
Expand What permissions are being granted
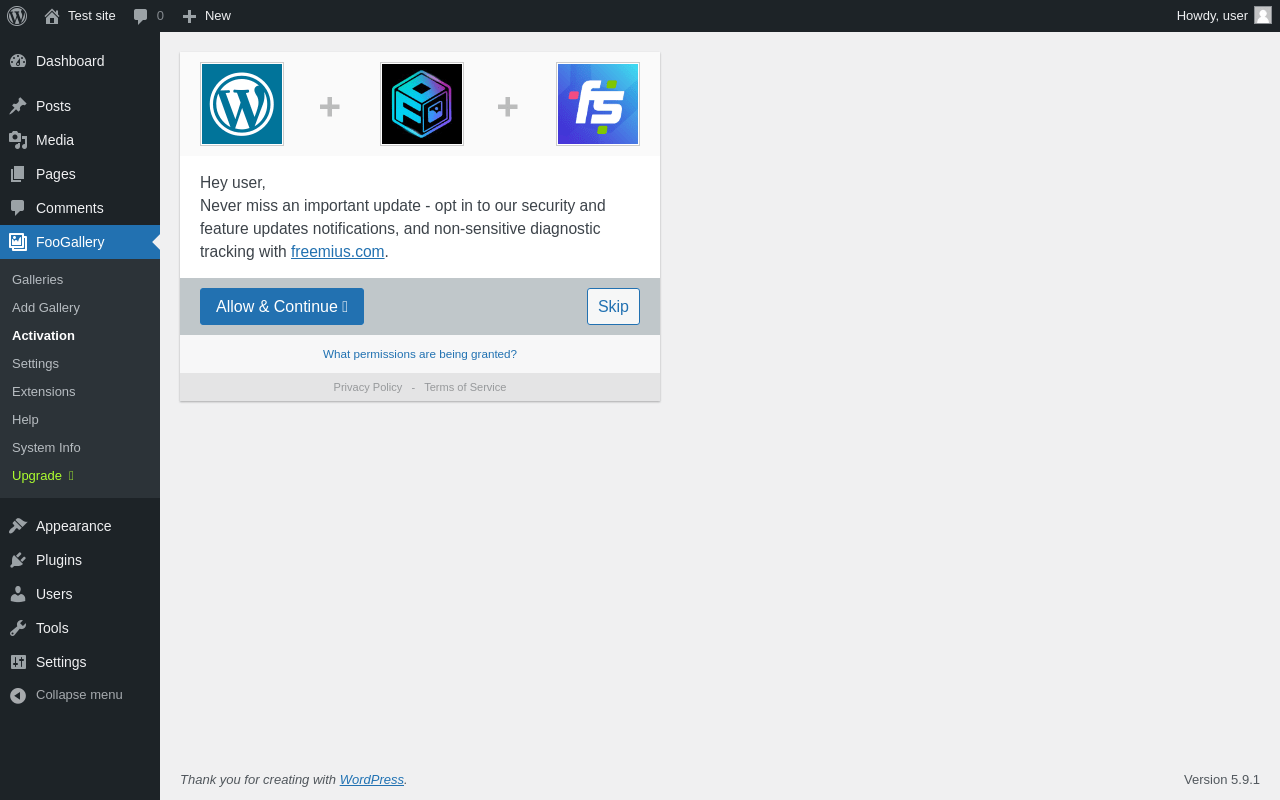click(420, 354)
